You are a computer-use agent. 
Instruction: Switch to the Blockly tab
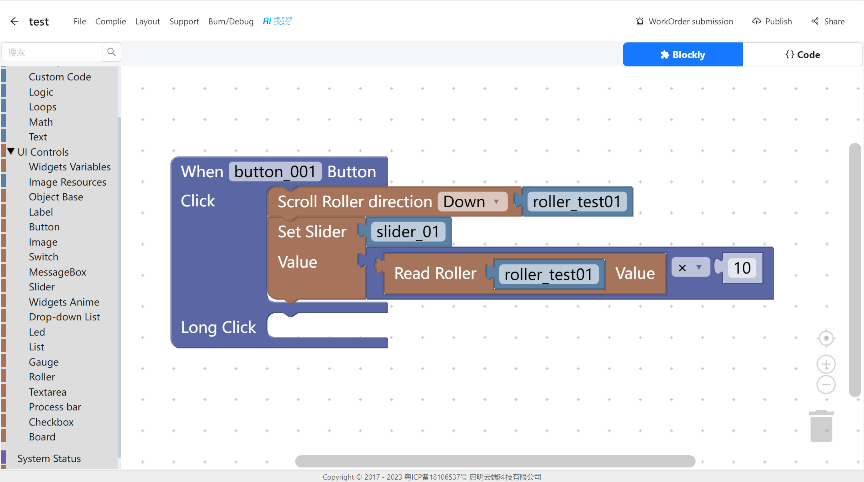(x=683, y=55)
